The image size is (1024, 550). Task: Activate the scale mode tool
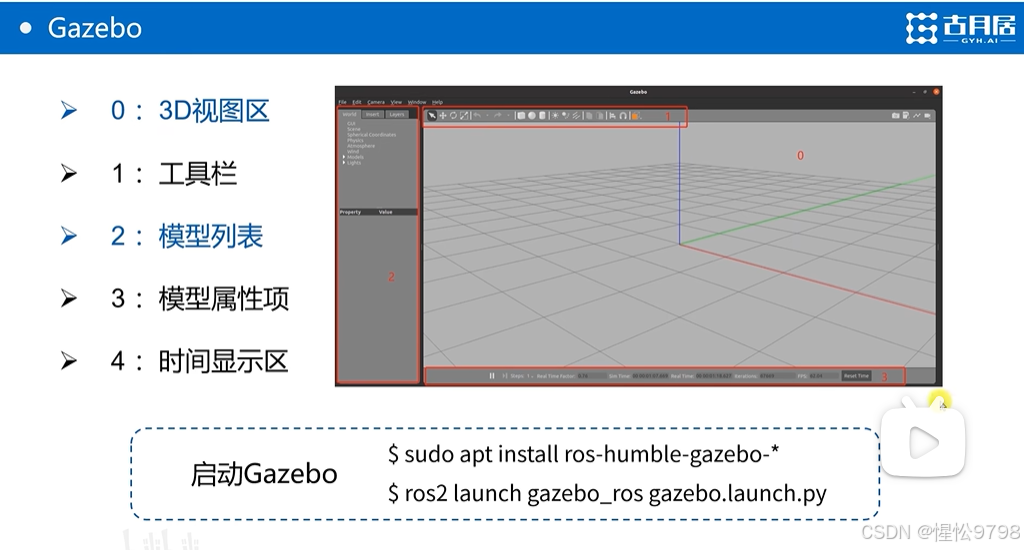coord(464,116)
